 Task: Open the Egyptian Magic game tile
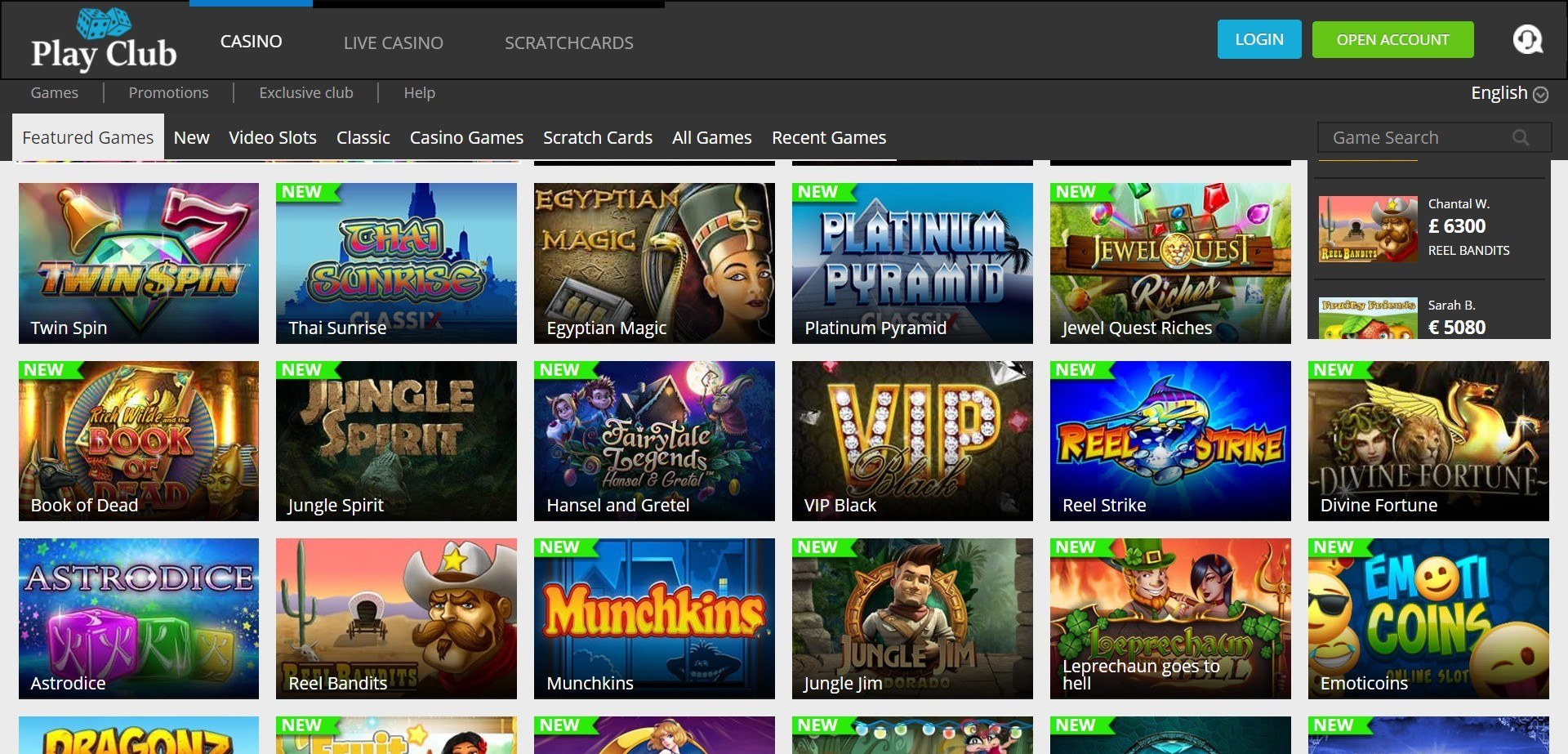point(654,263)
